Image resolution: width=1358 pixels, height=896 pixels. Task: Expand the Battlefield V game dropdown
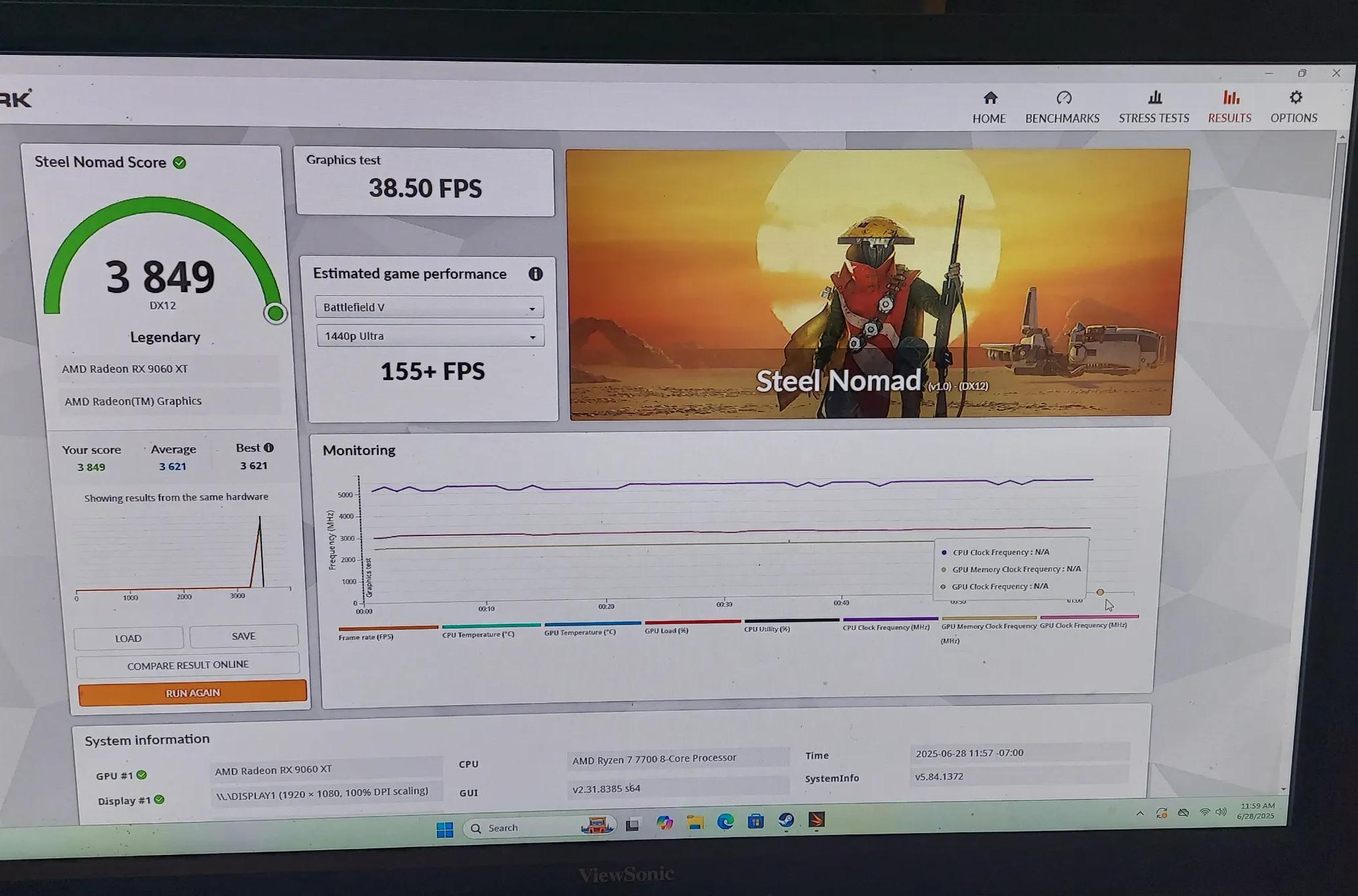pyautogui.click(x=429, y=307)
